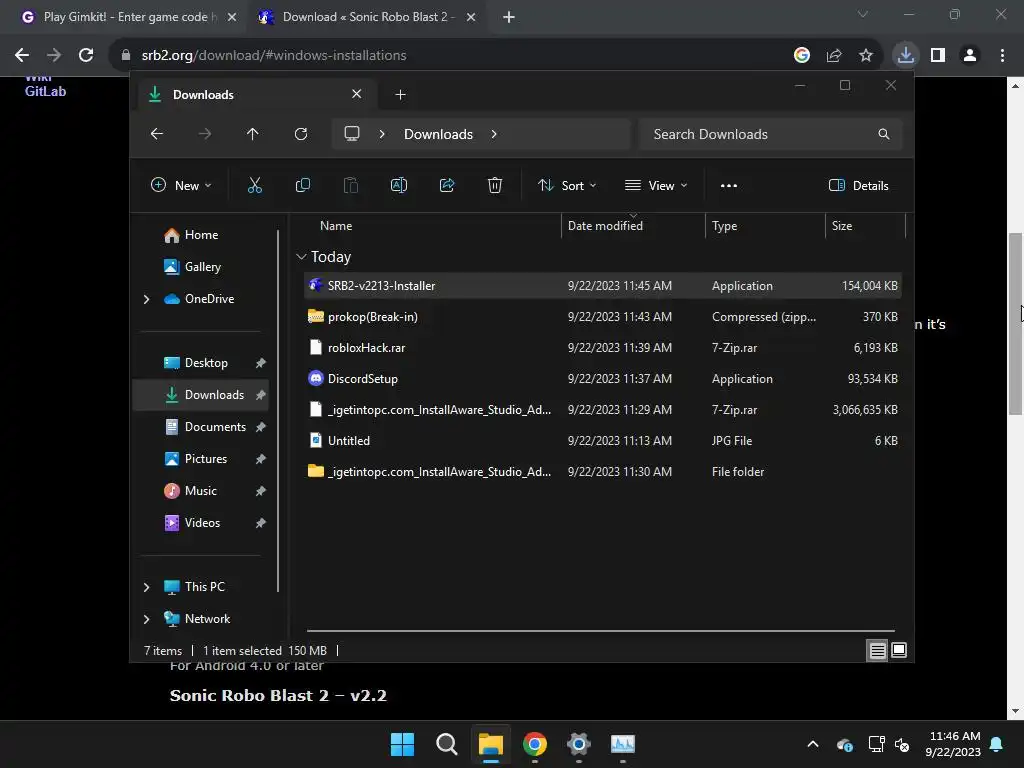1024x768 pixels.
Task: Go back in File Explorer
Action: click(x=157, y=134)
